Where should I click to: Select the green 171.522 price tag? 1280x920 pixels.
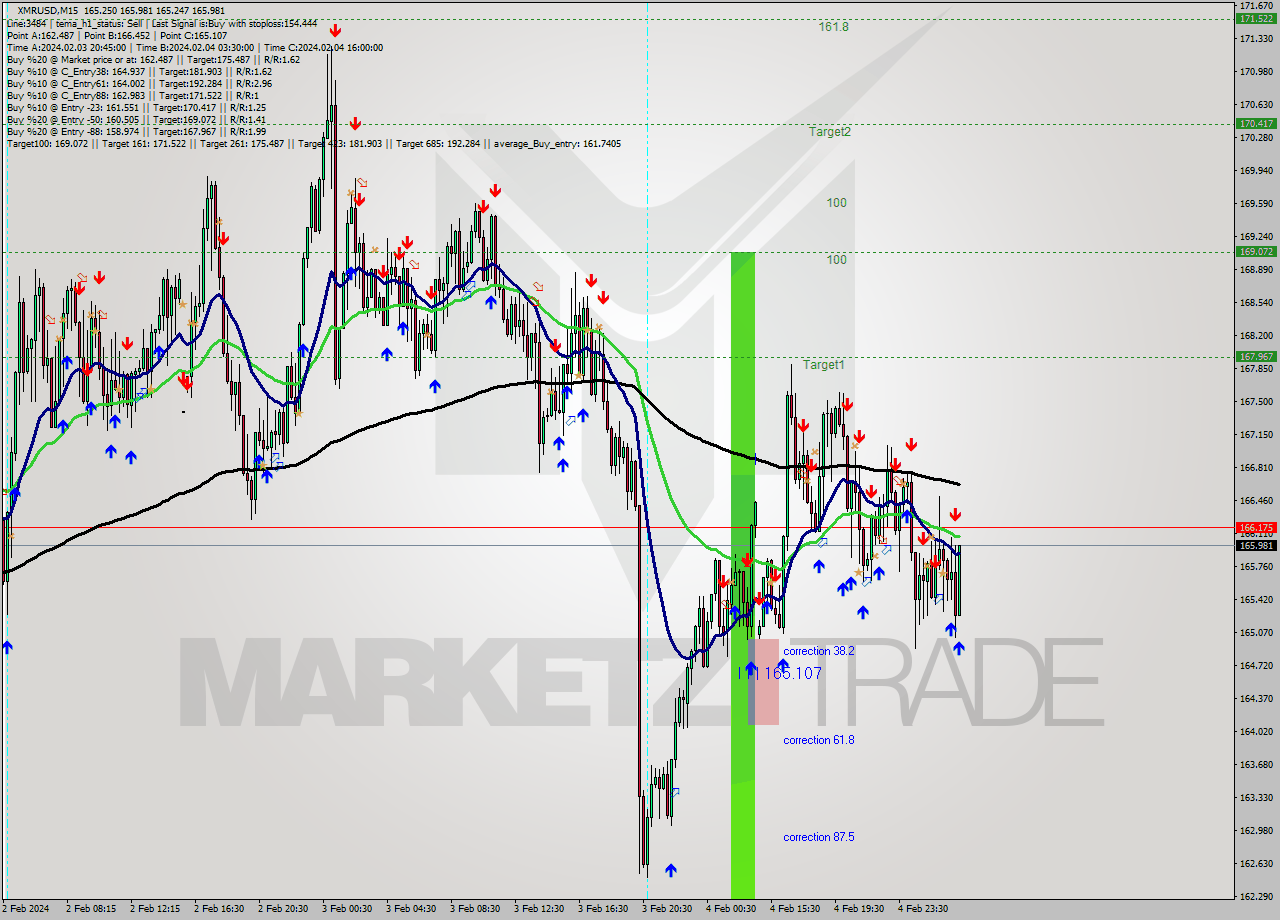[x=1256, y=18]
